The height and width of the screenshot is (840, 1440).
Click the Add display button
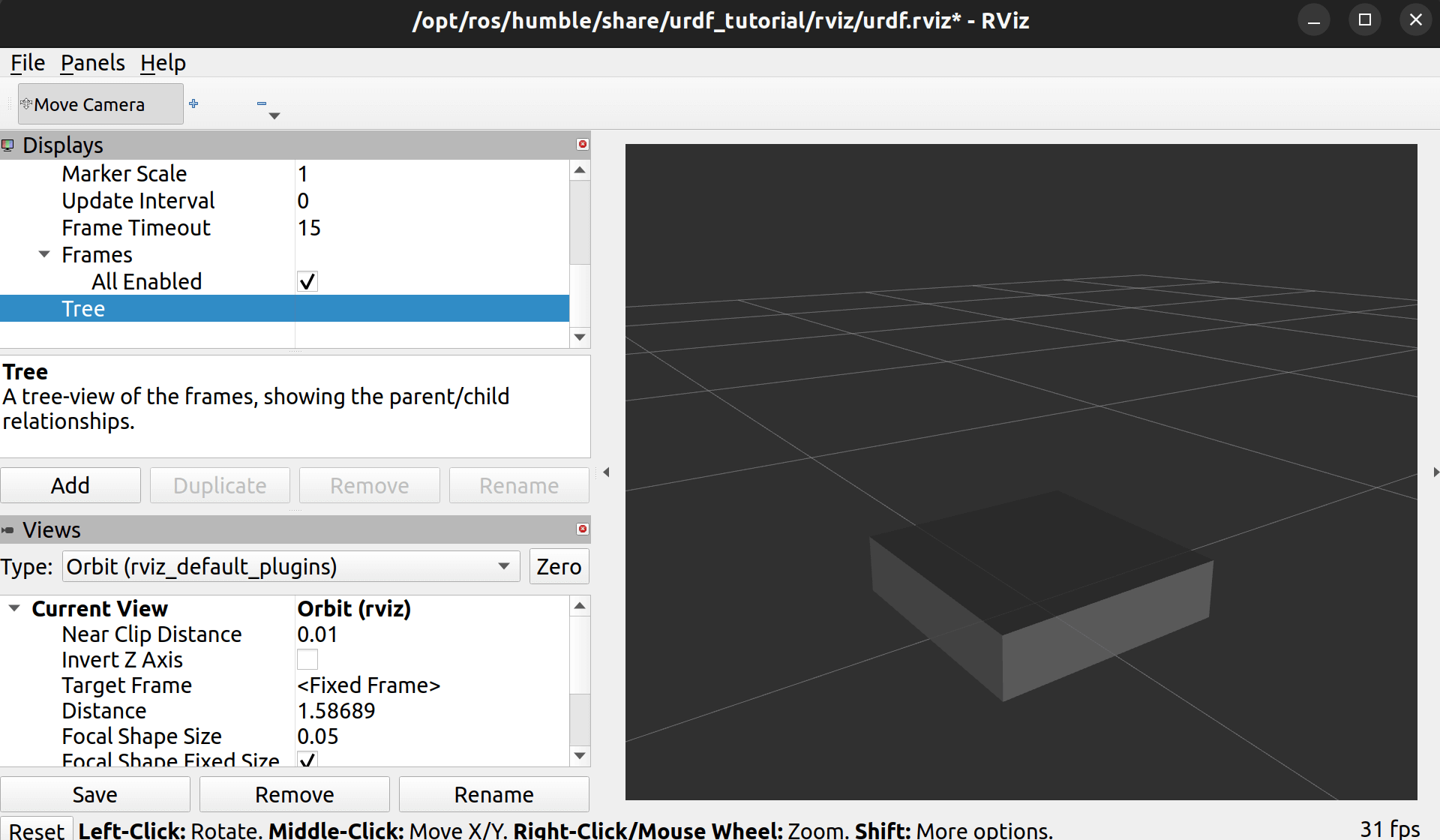tap(70, 485)
